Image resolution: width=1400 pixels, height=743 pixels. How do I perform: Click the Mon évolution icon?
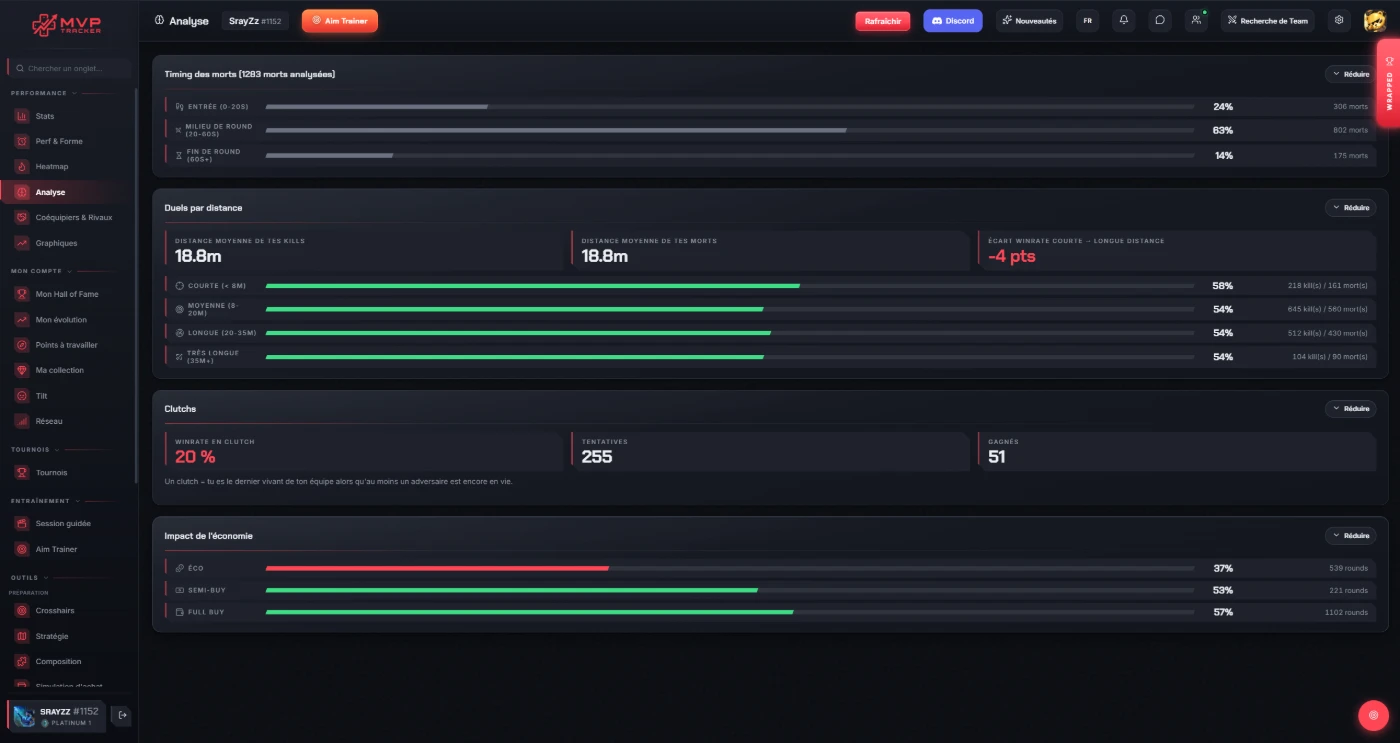(22, 320)
